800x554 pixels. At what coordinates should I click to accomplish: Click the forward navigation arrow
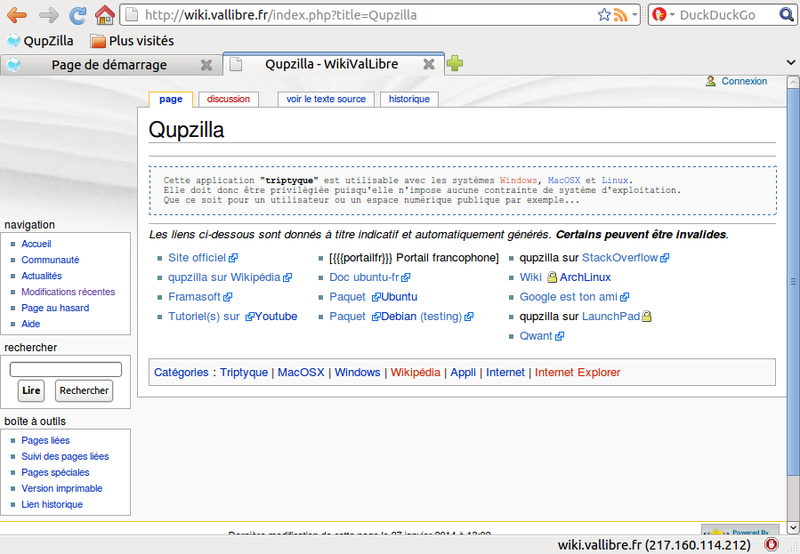47,15
